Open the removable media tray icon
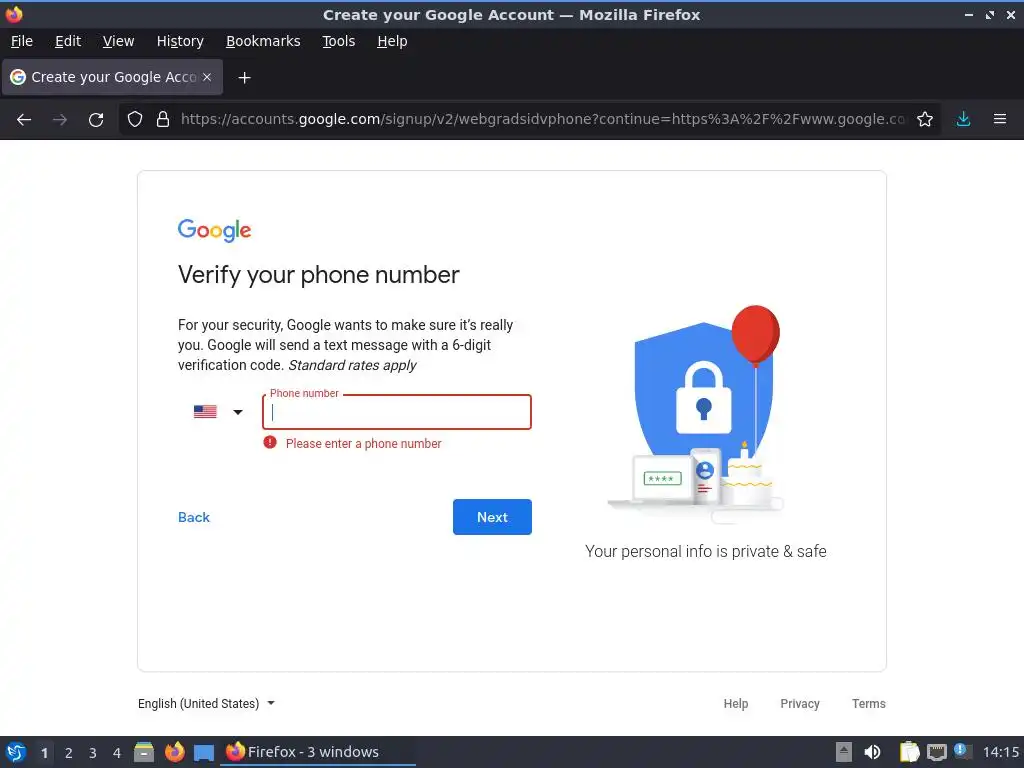Viewport: 1024px width, 768px height. (844, 752)
